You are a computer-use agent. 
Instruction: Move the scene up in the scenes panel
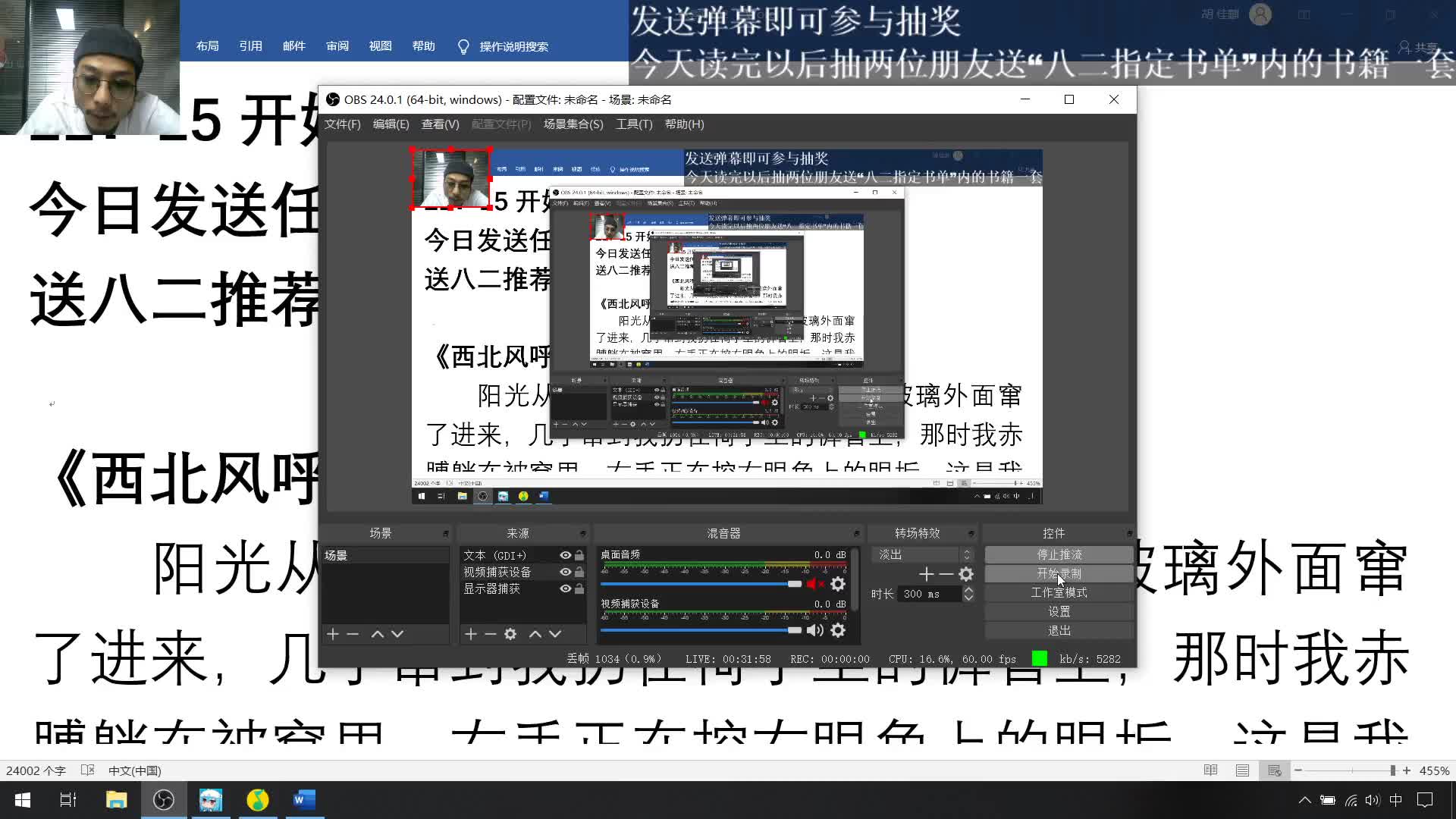tap(377, 634)
